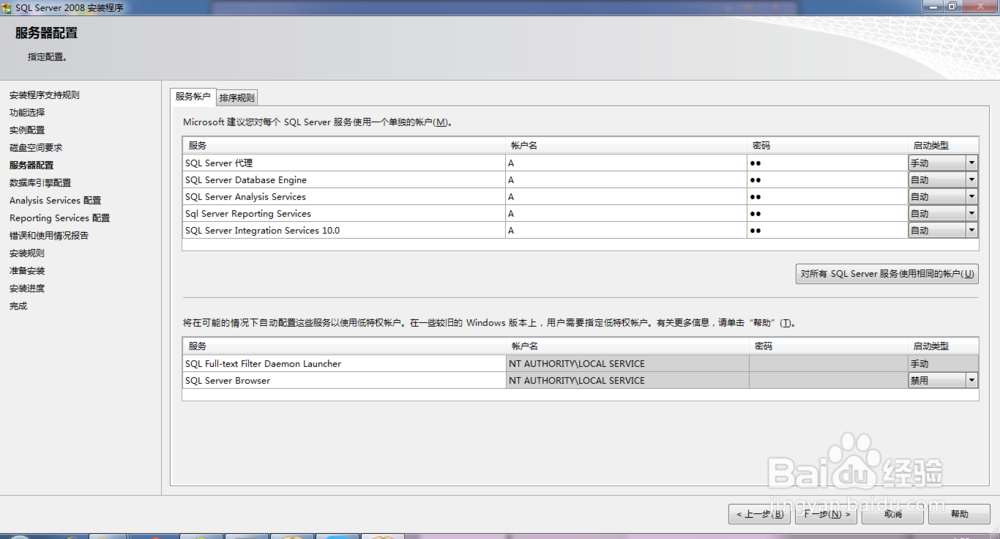1000x539 pixels.
Task: Click the 完成 step in sidebar
Action: pos(18,306)
